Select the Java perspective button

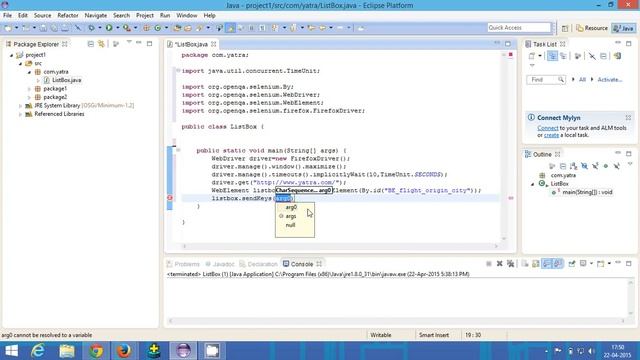tap(624, 28)
